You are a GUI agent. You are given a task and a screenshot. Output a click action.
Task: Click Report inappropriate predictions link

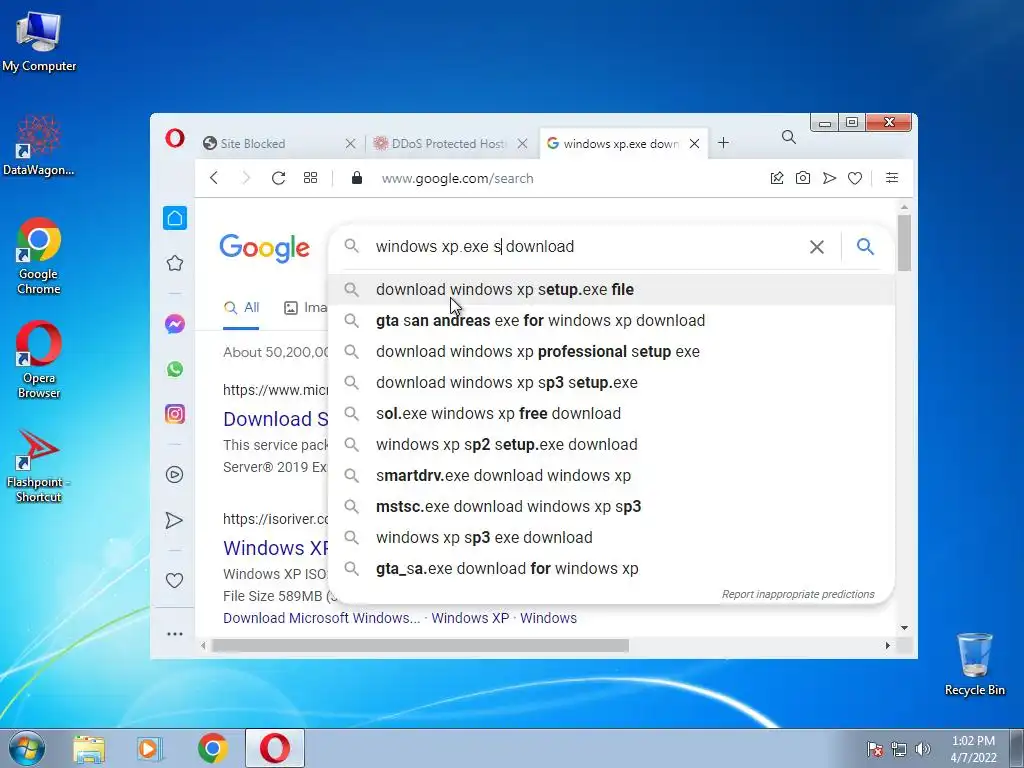click(798, 594)
